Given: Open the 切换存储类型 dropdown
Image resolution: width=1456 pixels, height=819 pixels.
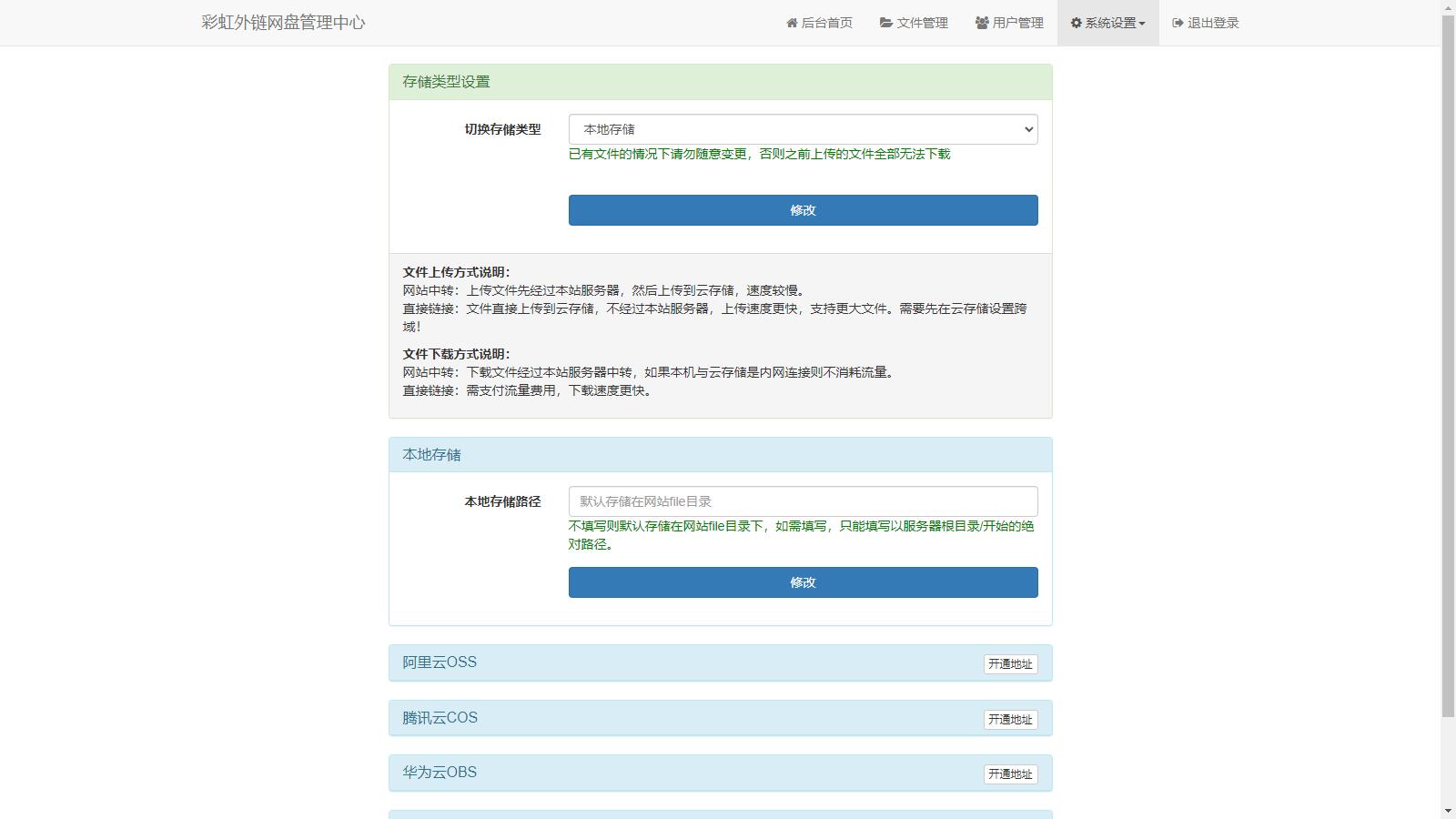Looking at the screenshot, I should (x=803, y=129).
